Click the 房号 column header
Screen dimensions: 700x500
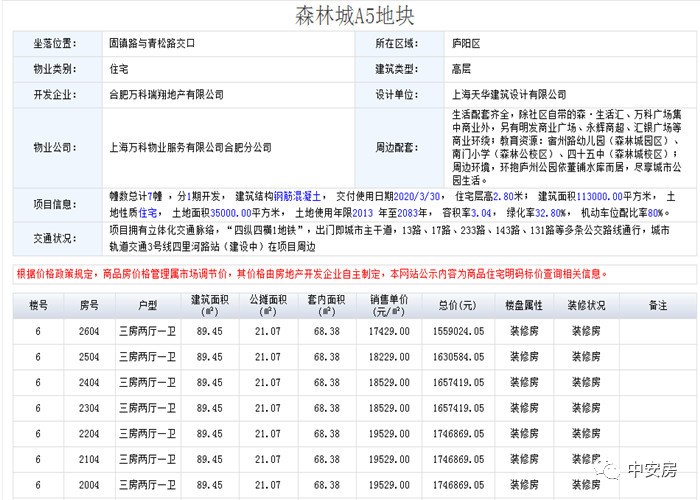89,306
